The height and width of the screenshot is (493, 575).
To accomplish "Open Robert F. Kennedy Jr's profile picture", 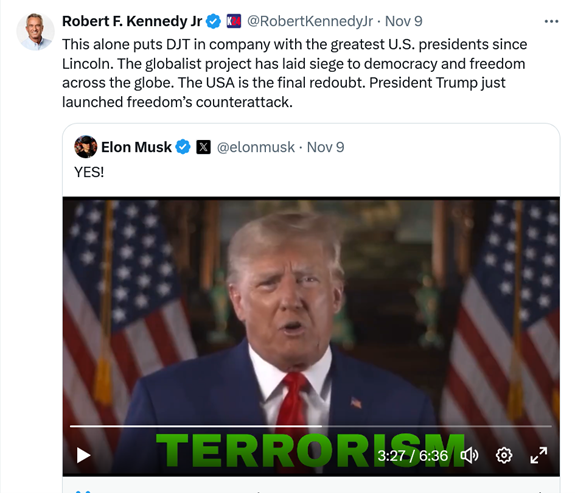I will click(36, 31).
